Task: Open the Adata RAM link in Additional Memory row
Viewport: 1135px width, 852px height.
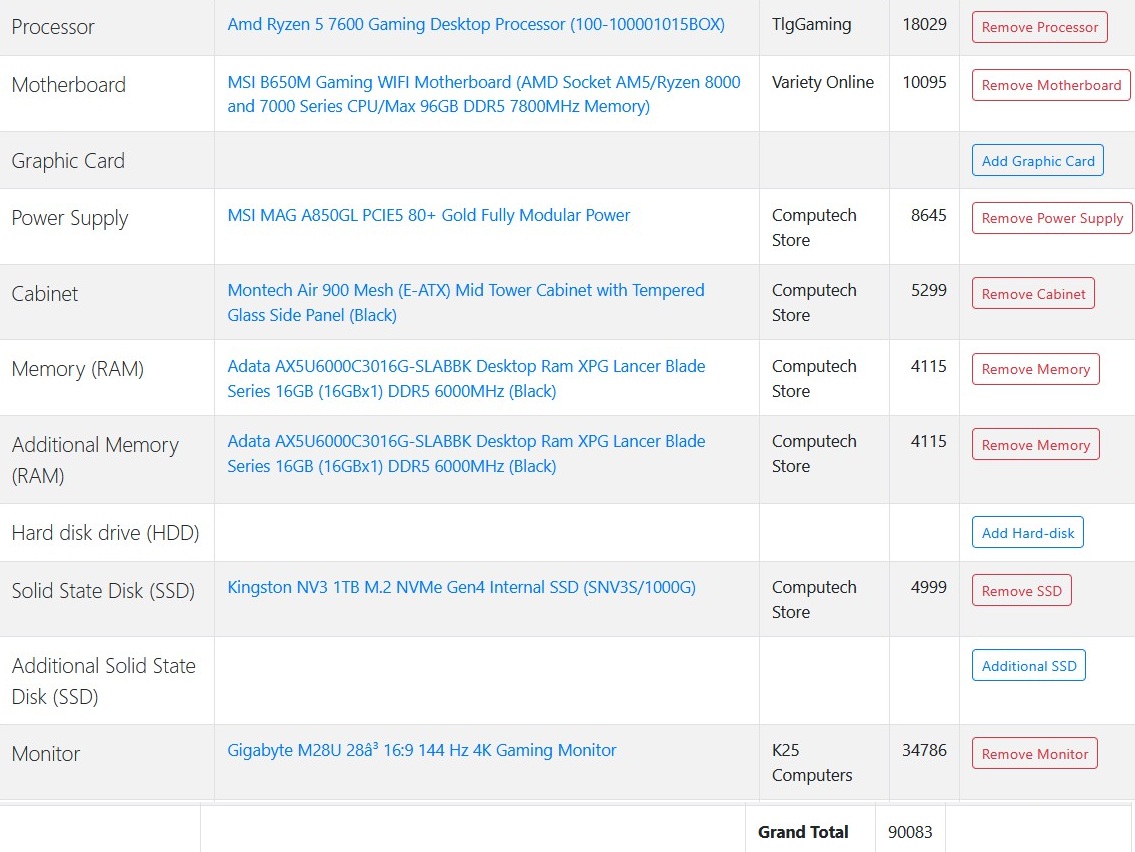Action: pyautogui.click(x=466, y=453)
